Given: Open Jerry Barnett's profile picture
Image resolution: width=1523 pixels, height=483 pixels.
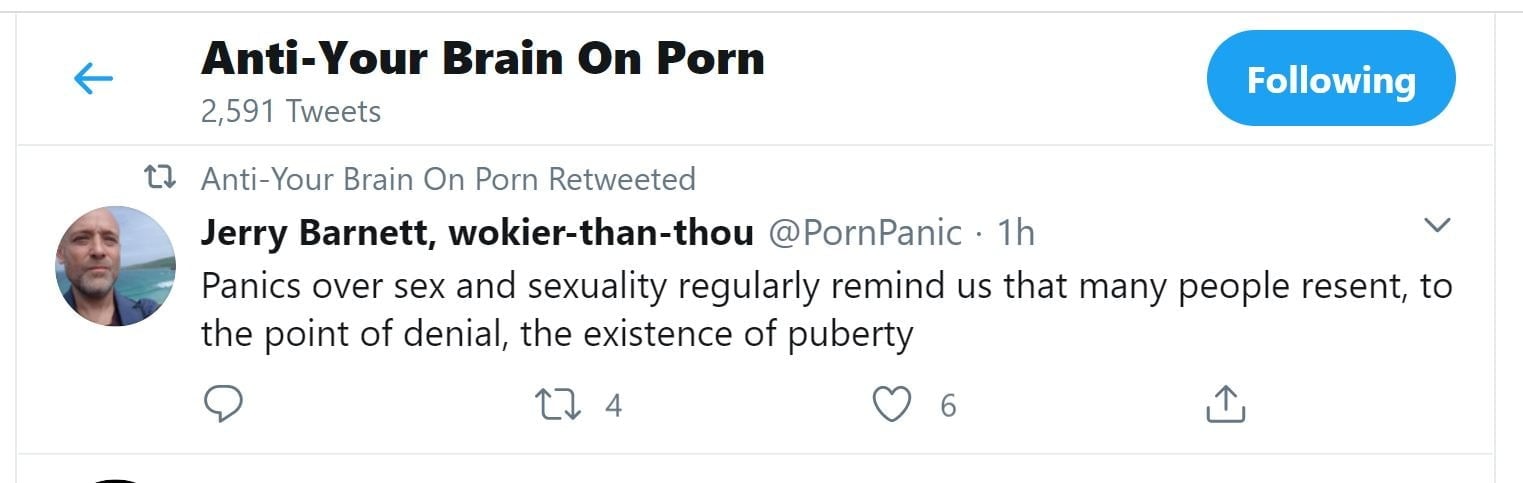Looking at the screenshot, I should [116, 266].
